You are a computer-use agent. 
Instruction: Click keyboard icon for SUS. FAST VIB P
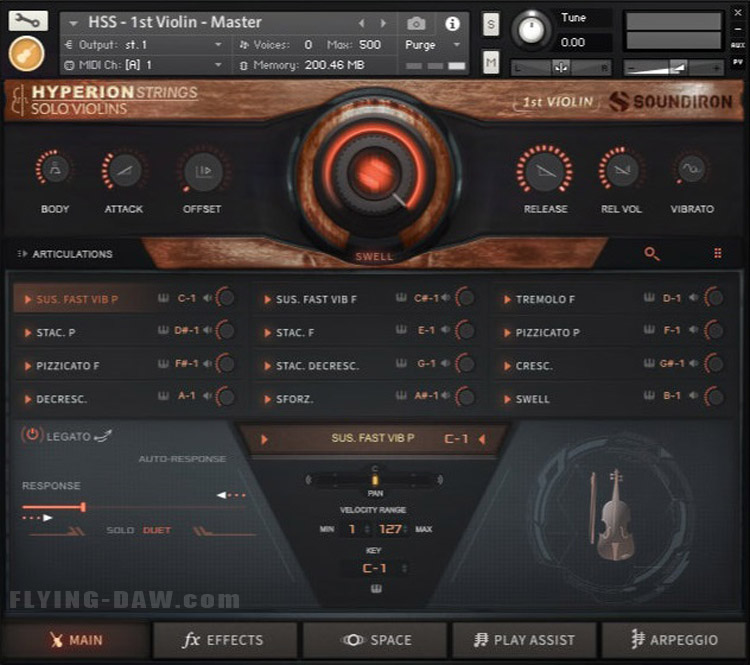(163, 298)
